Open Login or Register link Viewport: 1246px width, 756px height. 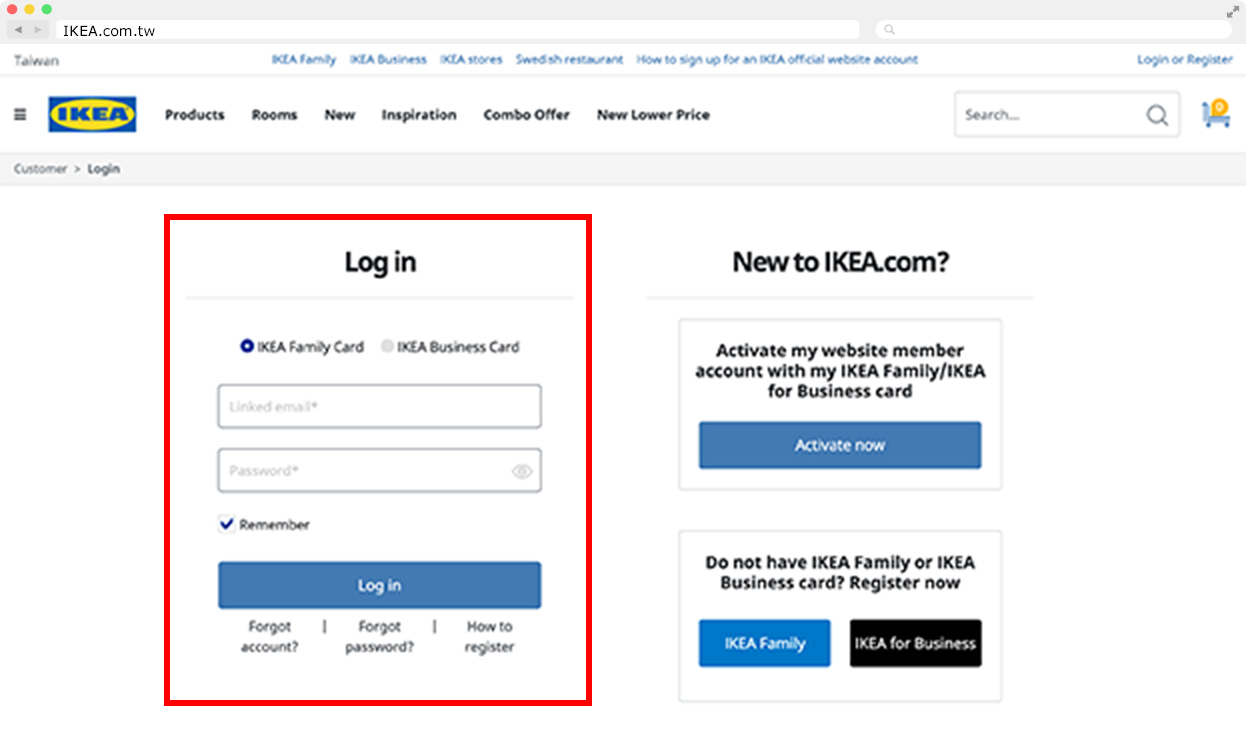1184,60
